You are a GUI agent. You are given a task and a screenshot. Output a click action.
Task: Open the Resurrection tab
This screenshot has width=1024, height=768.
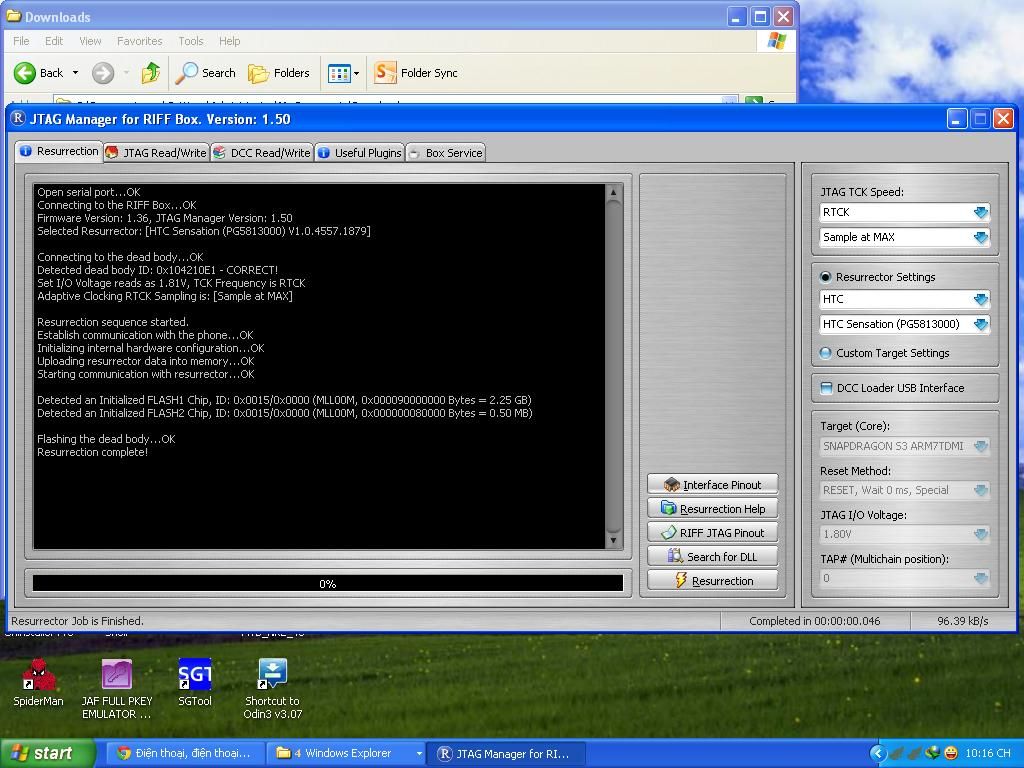point(59,152)
